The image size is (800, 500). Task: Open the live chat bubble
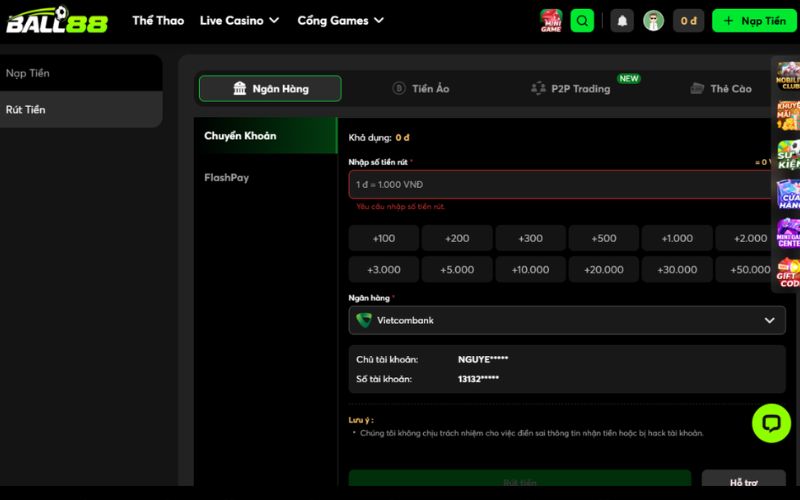pyautogui.click(x=771, y=423)
